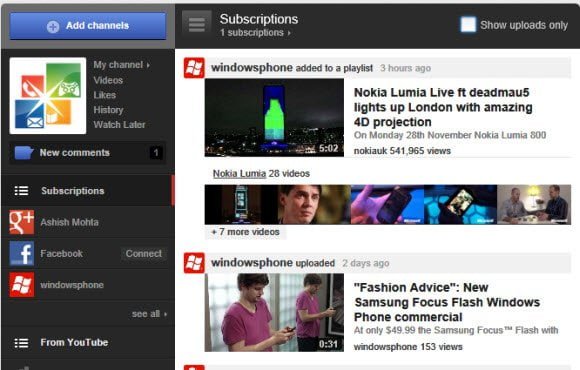The width and height of the screenshot is (580, 370).
Task: Select the Subscriptions sidebar section
Action: 88,191
